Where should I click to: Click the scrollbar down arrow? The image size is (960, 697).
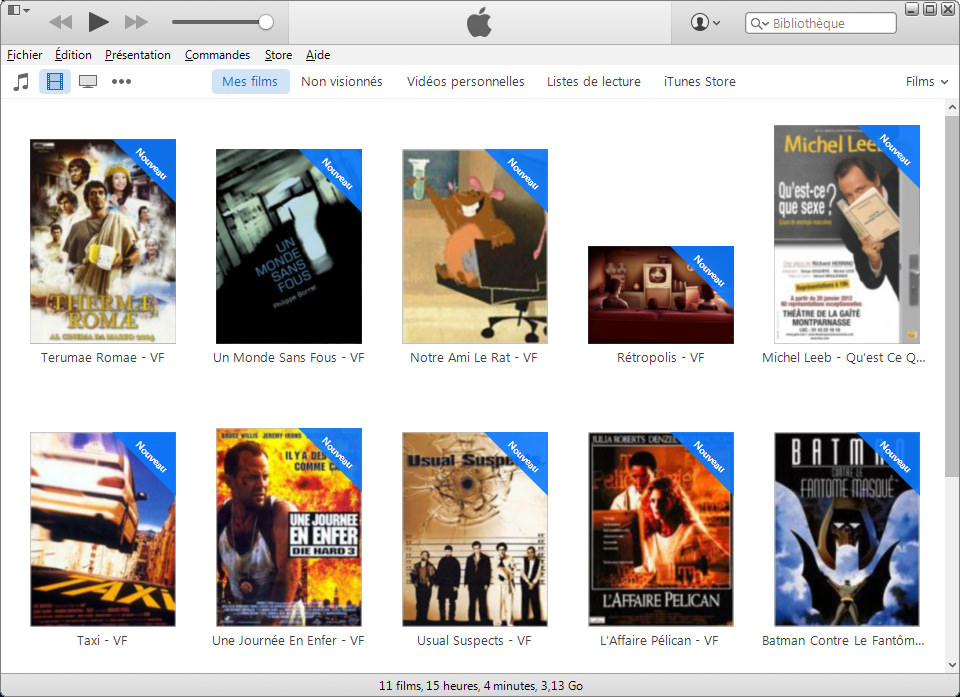(x=950, y=664)
